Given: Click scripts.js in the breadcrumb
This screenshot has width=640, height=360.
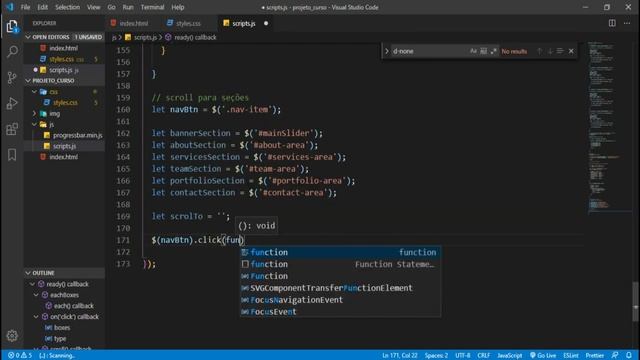Looking at the screenshot, I should click(145, 37).
